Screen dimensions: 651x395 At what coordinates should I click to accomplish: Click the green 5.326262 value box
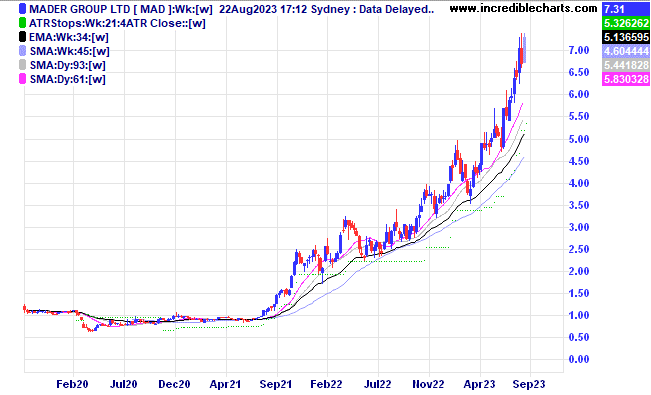pyautogui.click(x=626, y=23)
